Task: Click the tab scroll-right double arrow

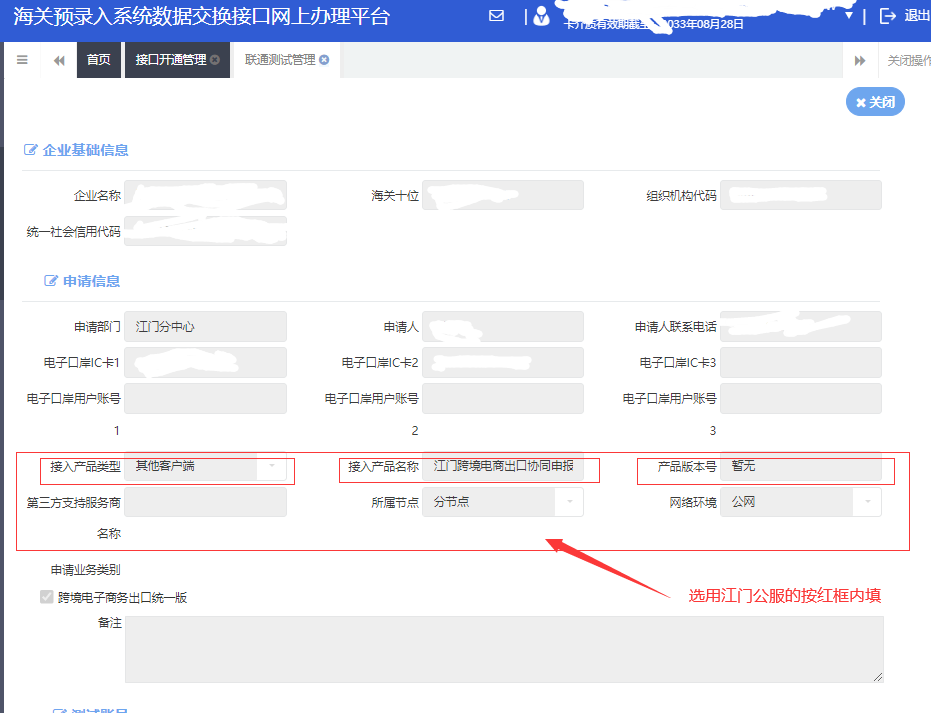Action: pos(860,60)
